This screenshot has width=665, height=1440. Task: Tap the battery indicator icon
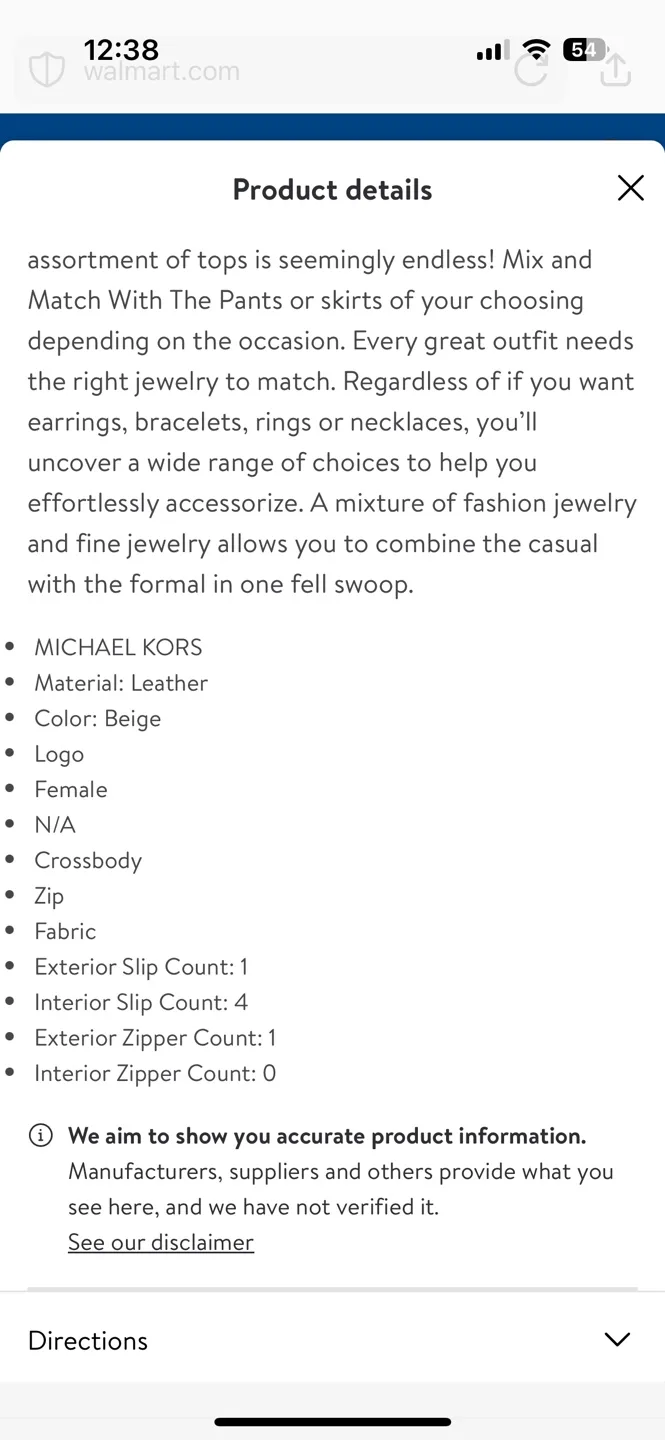pos(584,50)
